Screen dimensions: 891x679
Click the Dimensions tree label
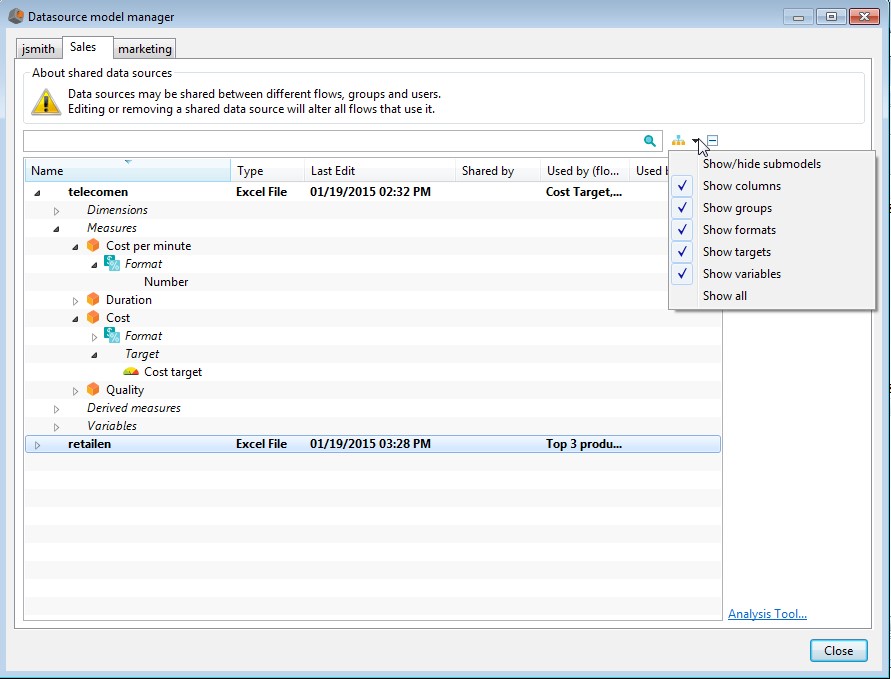(x=117, y=210)
